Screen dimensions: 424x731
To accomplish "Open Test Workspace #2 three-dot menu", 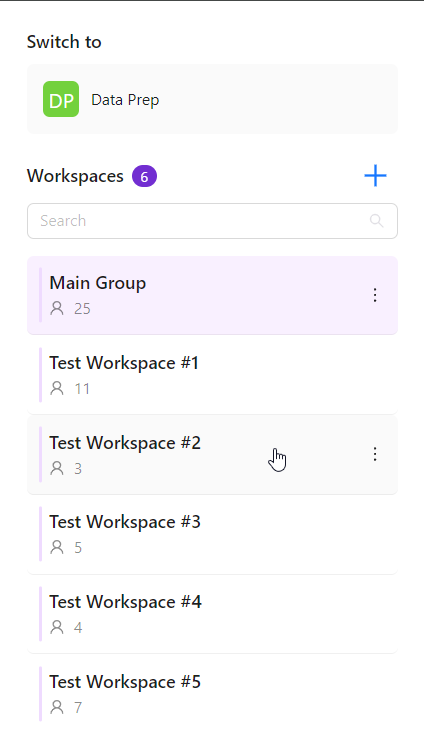I will pyautogui.click(x=375, y=454).
